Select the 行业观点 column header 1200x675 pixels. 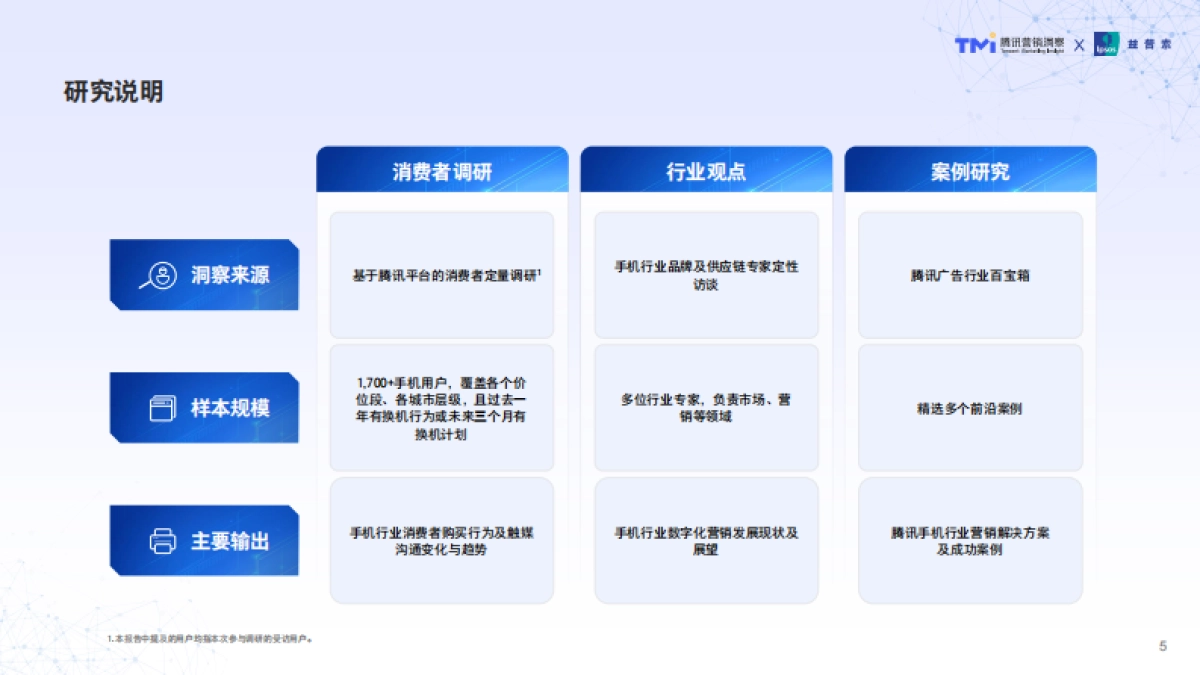pyautogui.click(x=706, y=169)
